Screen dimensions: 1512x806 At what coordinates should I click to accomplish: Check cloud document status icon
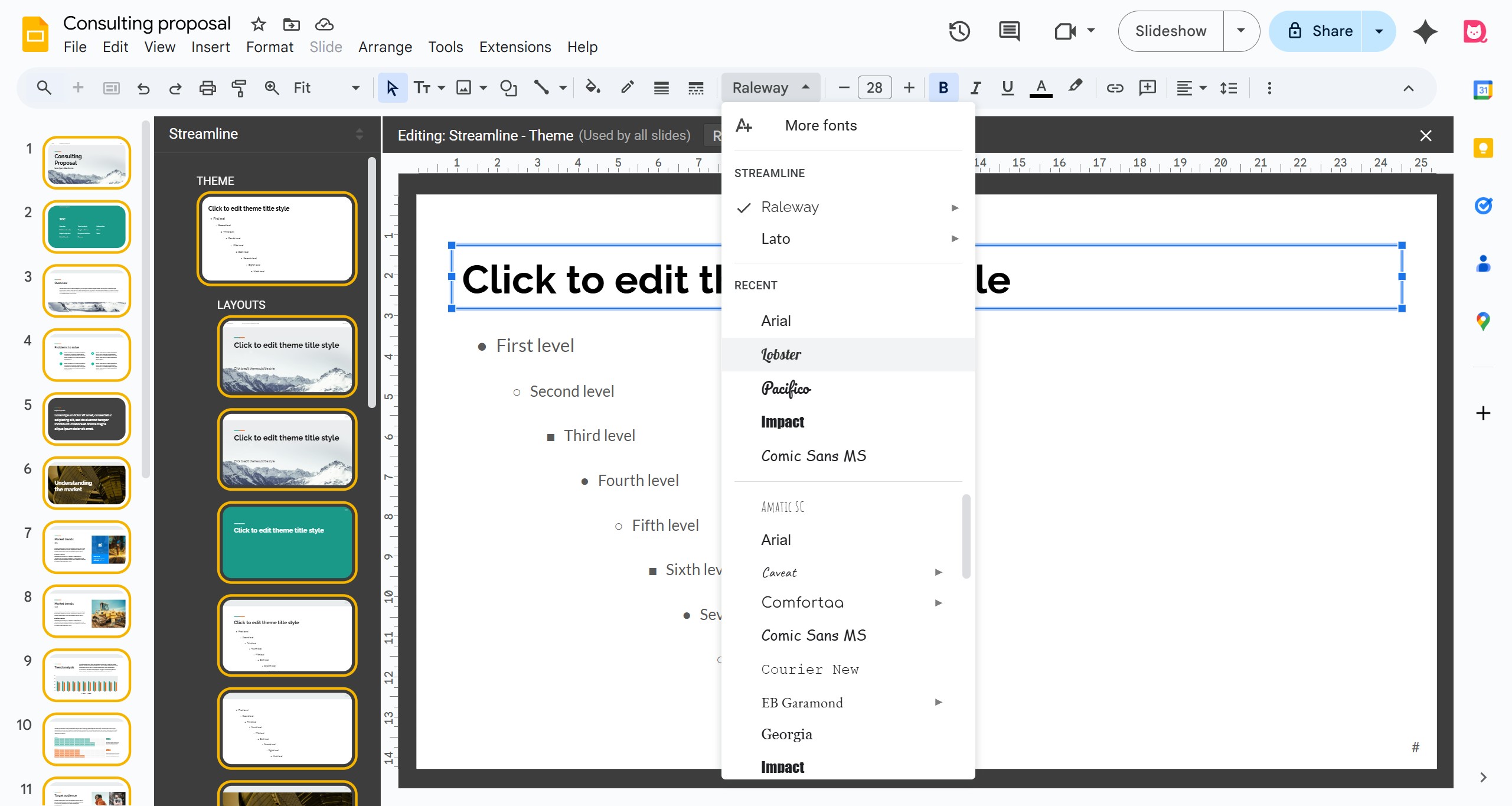324,24
